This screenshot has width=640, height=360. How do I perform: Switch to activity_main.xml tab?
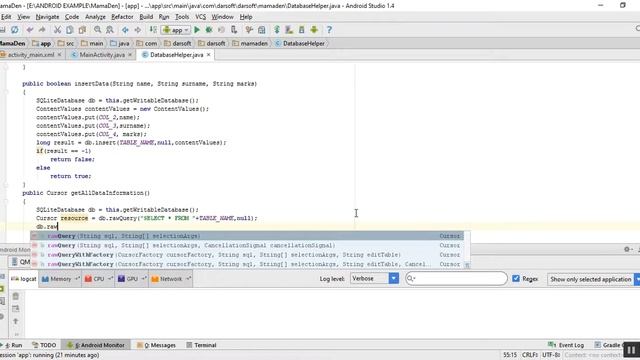31,55
